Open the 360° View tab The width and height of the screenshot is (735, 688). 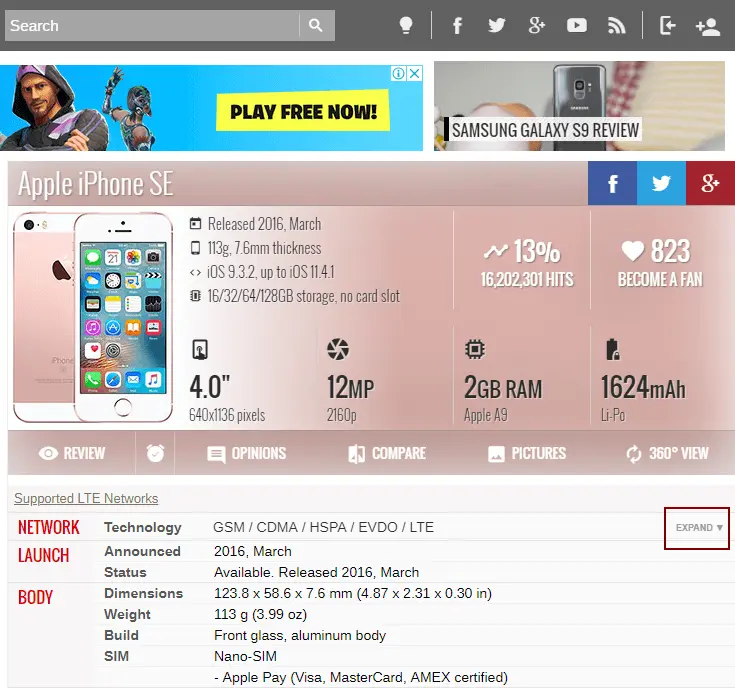pos(667,453)
